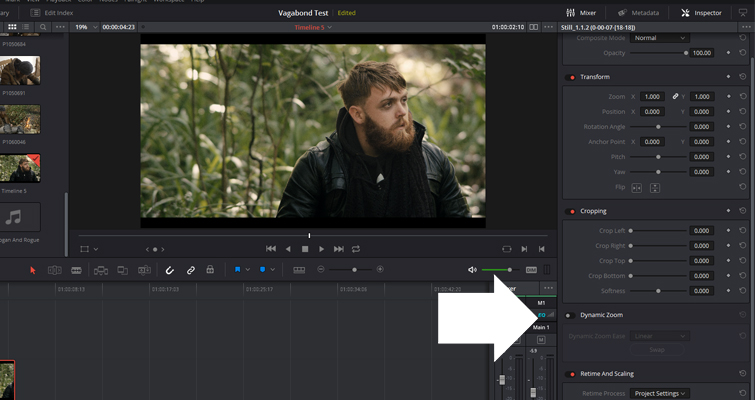Click the Edit Index button
The width and height of the screenshot is (755, 400).
[x=50, y=13]
